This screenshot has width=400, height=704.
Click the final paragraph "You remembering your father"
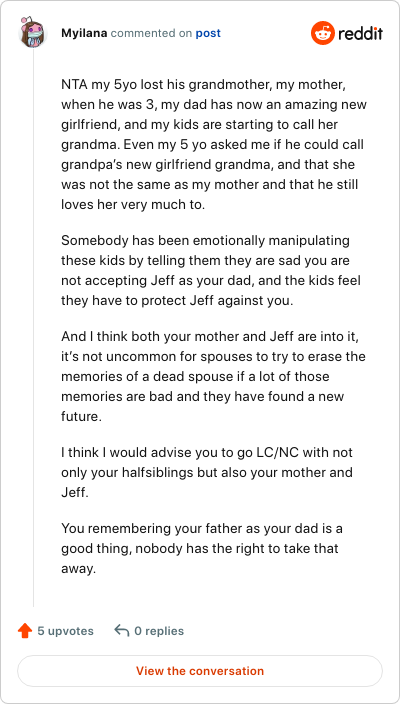point(202,548)
